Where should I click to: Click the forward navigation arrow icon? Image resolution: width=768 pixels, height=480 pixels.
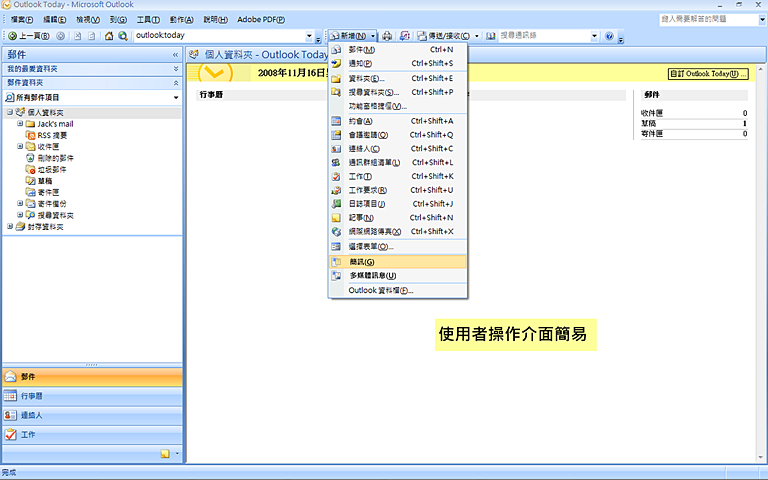60,36
